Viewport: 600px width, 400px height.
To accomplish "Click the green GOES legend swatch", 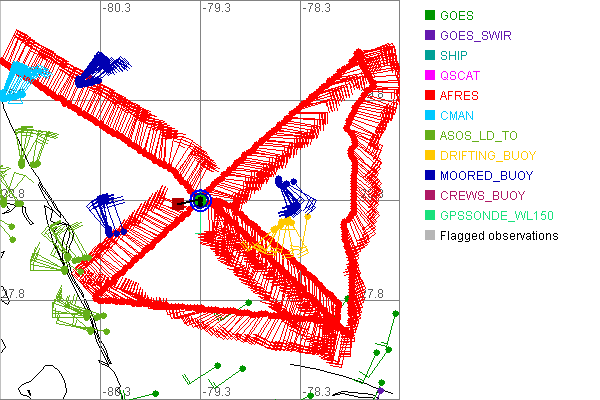I will [430, 16].
